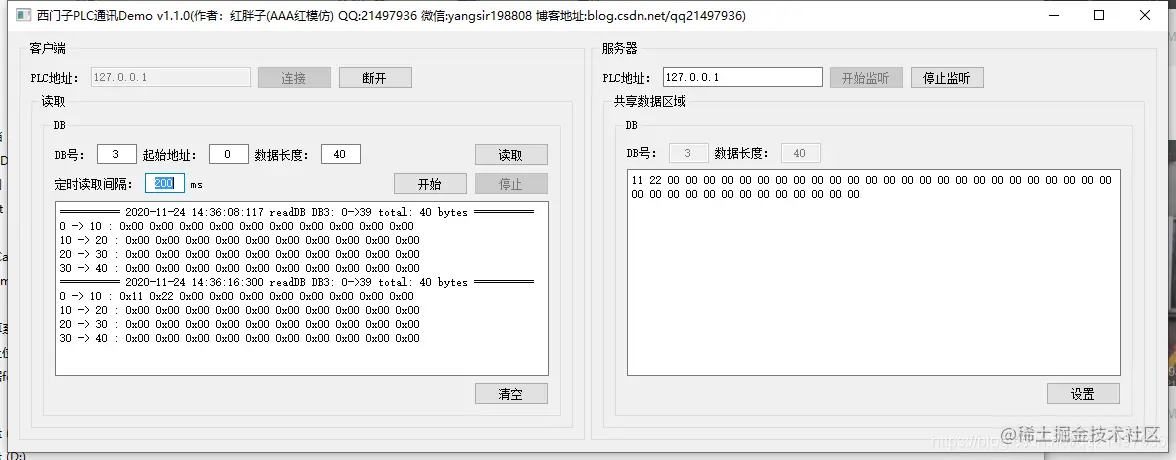Viewport: 1176px width, 460px height.
Task: Click the log header line at 14:36:16:300
Action: tap(297, 282)
